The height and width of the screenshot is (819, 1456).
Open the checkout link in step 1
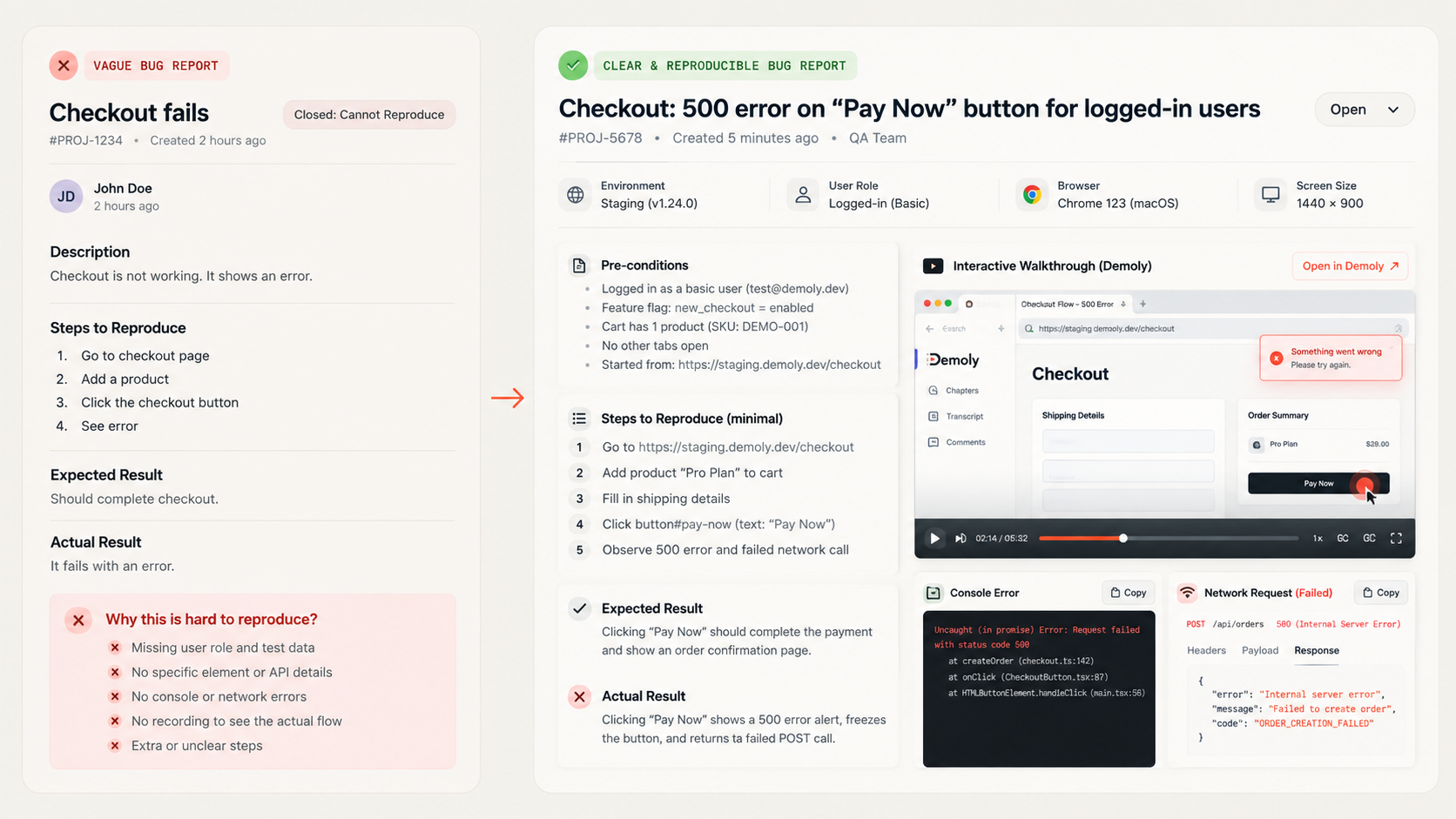746,447
